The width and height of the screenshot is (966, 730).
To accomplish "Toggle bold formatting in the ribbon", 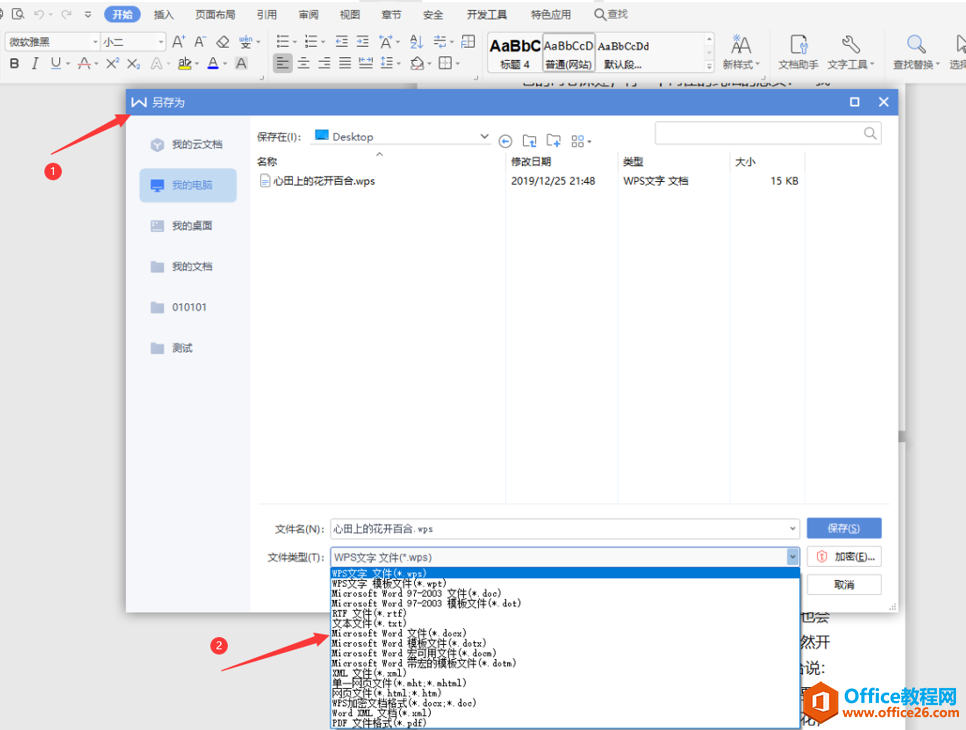I will pyautogui.click(x=15, y=63).
